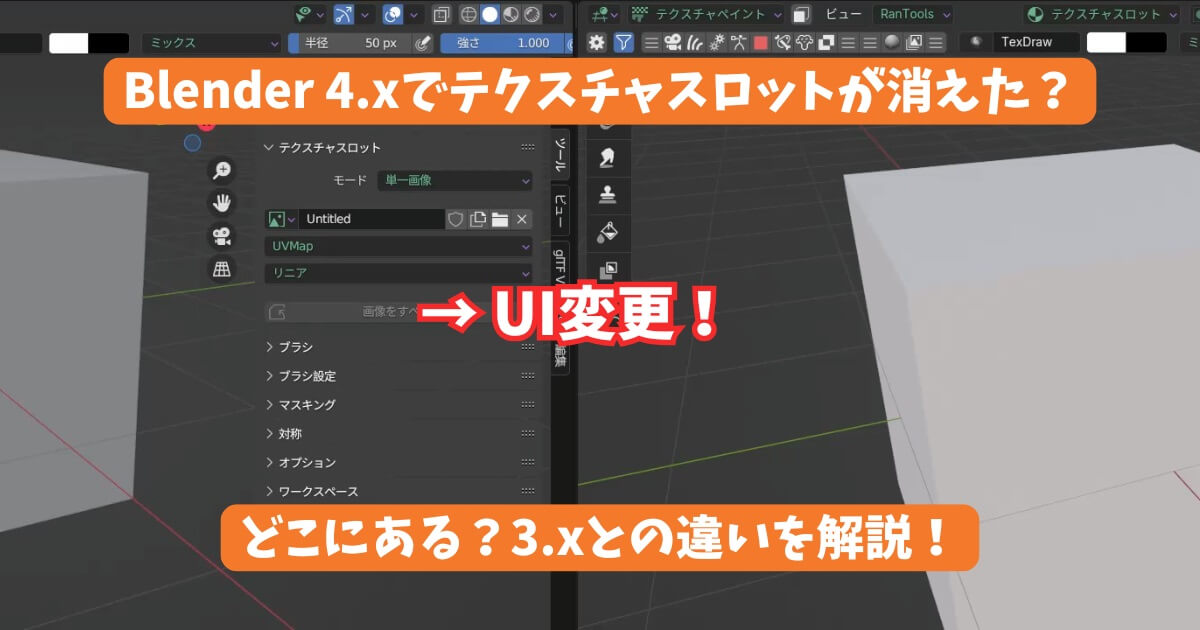Open the テクスチャスロット header dropdown

pyautogui.click(x=1101, y=14)
